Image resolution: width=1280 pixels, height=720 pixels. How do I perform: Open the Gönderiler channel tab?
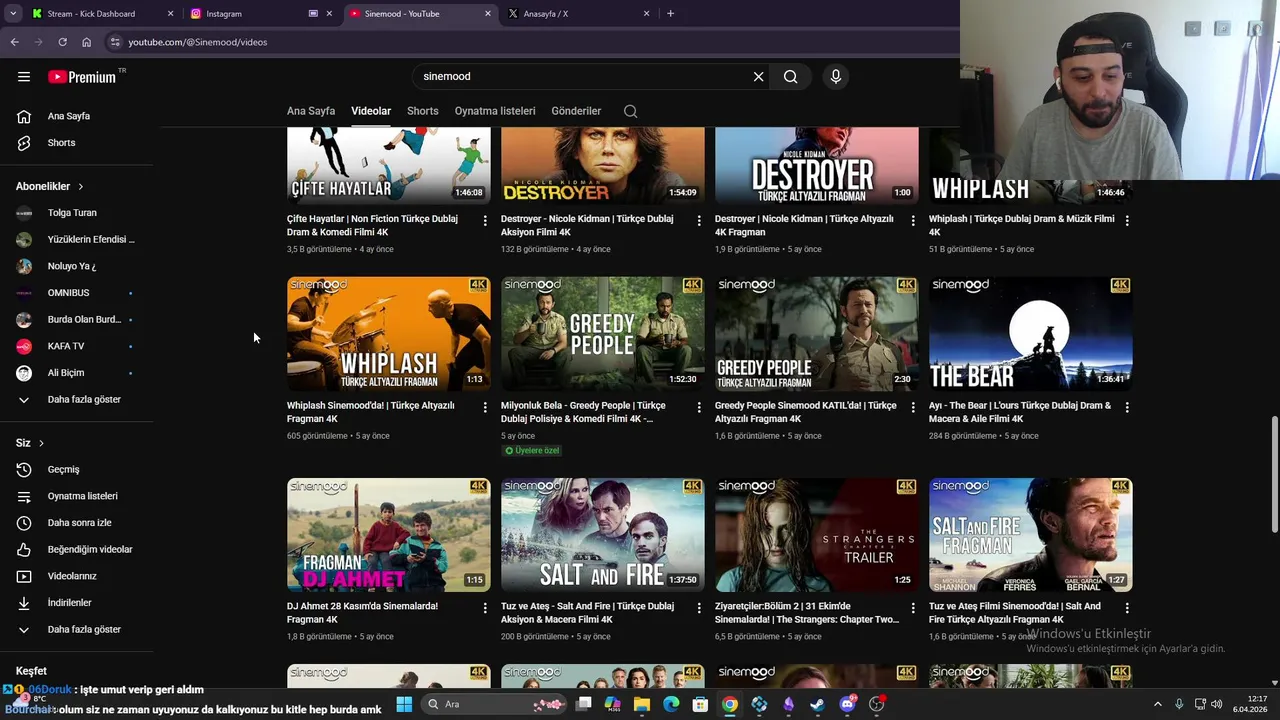[x=576, y=111]
